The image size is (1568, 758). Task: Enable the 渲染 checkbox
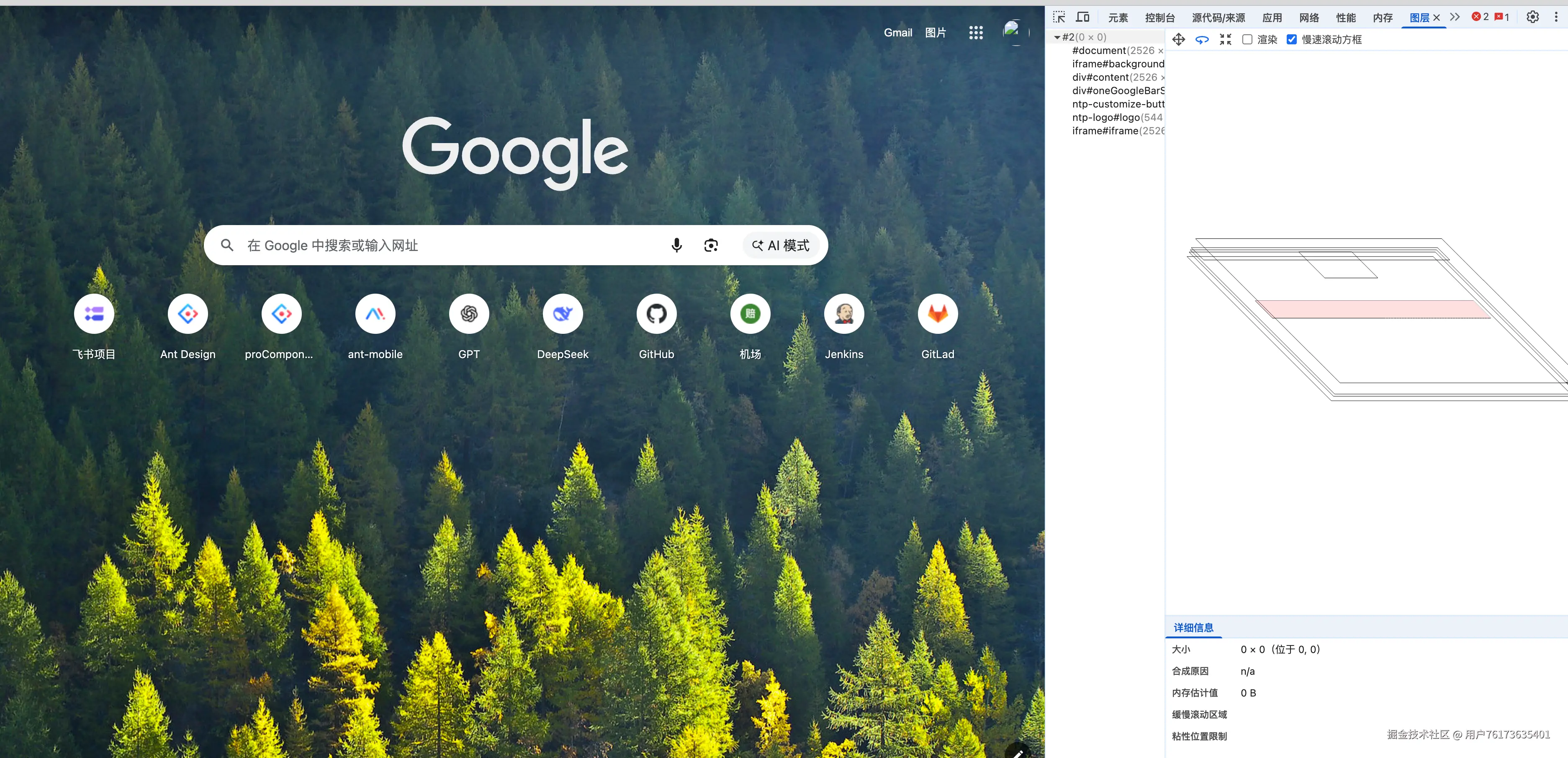click(1247, 40)
